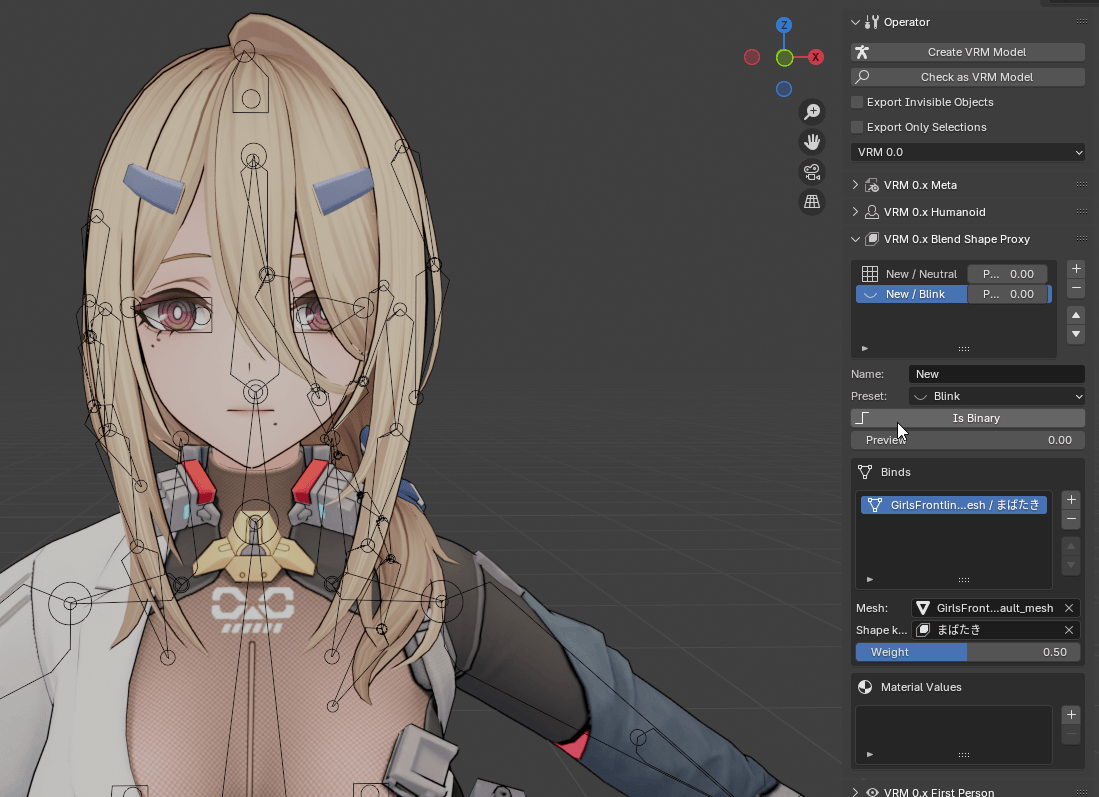Click the Name input field 'New'
Screen dimensions: 1099x797
coord(996,374)
